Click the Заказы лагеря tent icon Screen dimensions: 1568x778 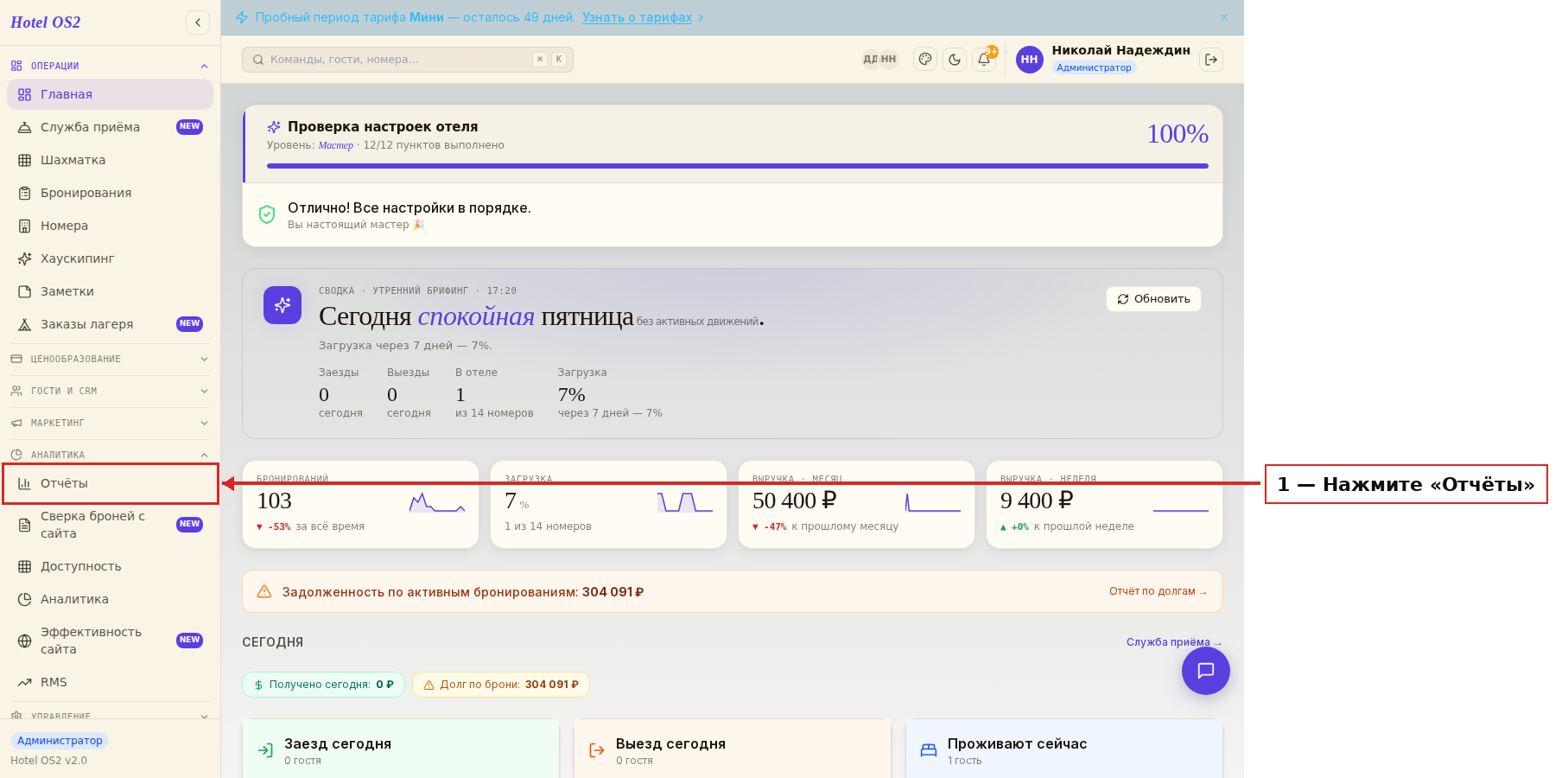point(25,324)
